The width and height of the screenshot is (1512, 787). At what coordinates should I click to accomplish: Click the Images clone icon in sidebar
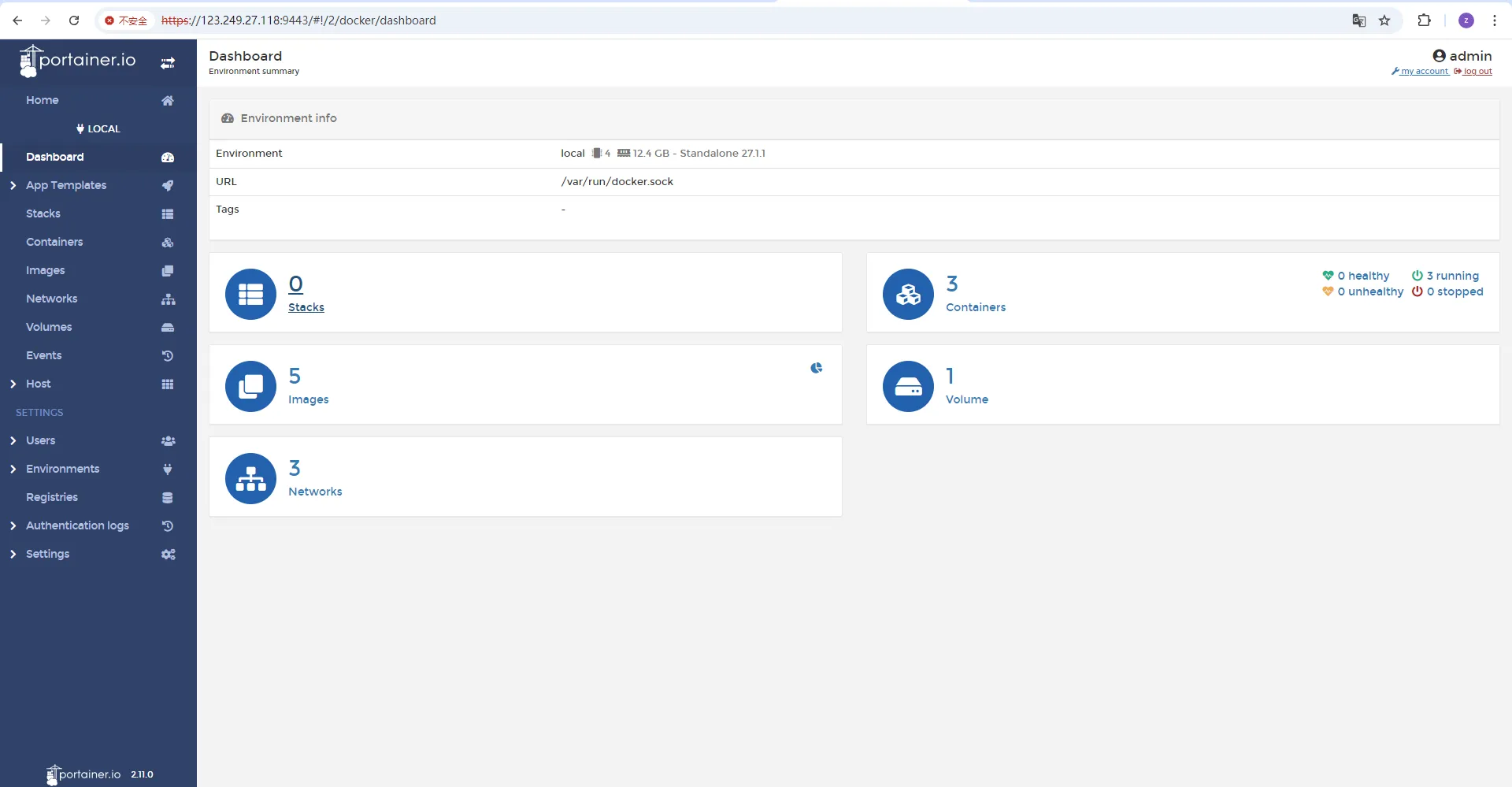click(168, 271)
